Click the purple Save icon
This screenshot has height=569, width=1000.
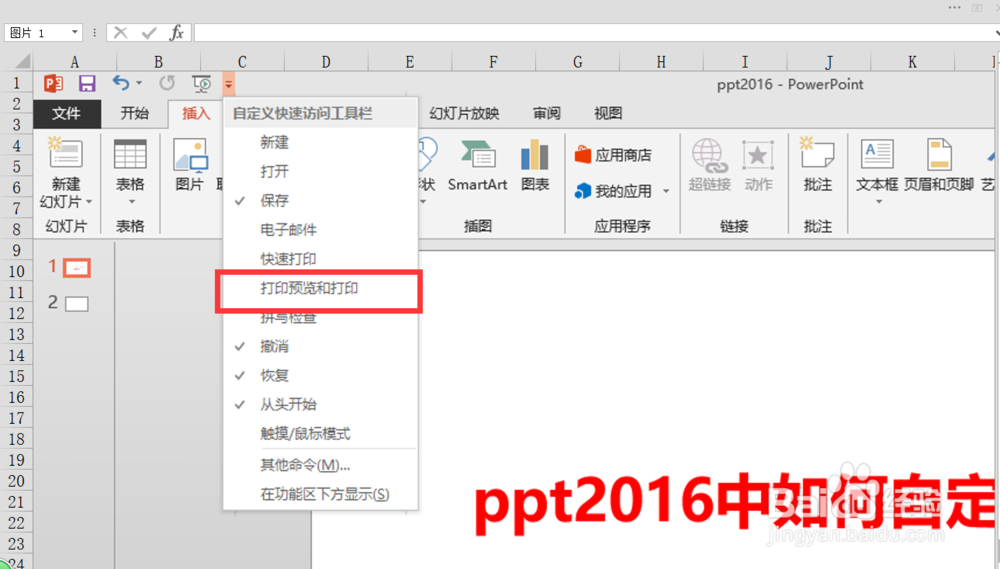[87, 84]
